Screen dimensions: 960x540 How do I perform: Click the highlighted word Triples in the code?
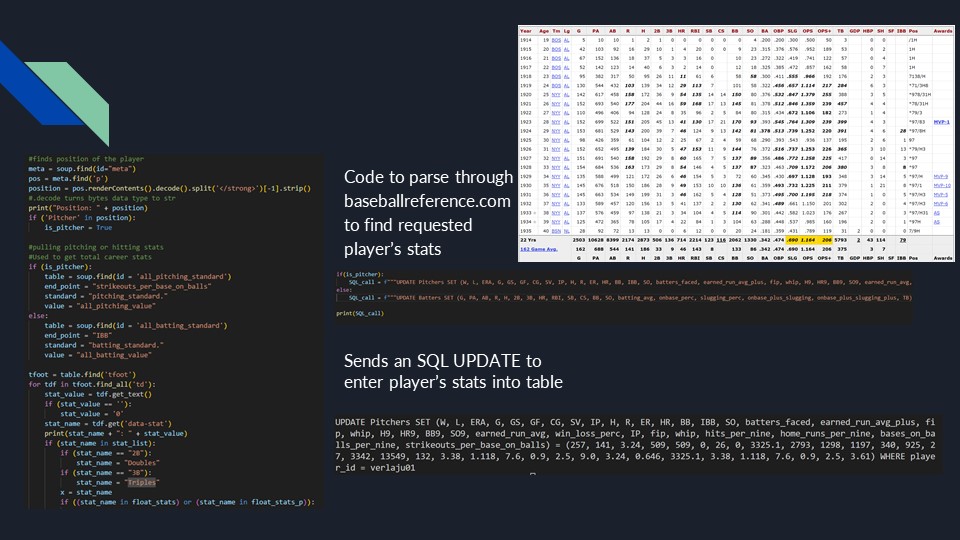click(x=141, y=482)
